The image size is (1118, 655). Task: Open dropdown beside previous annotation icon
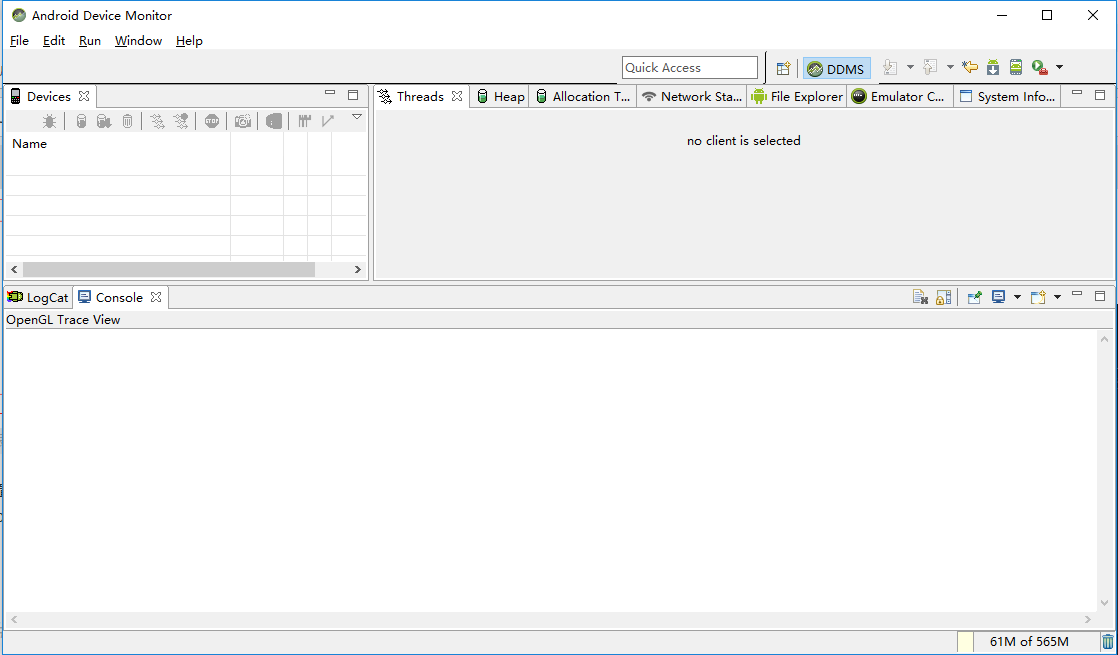tap(950, 67)
